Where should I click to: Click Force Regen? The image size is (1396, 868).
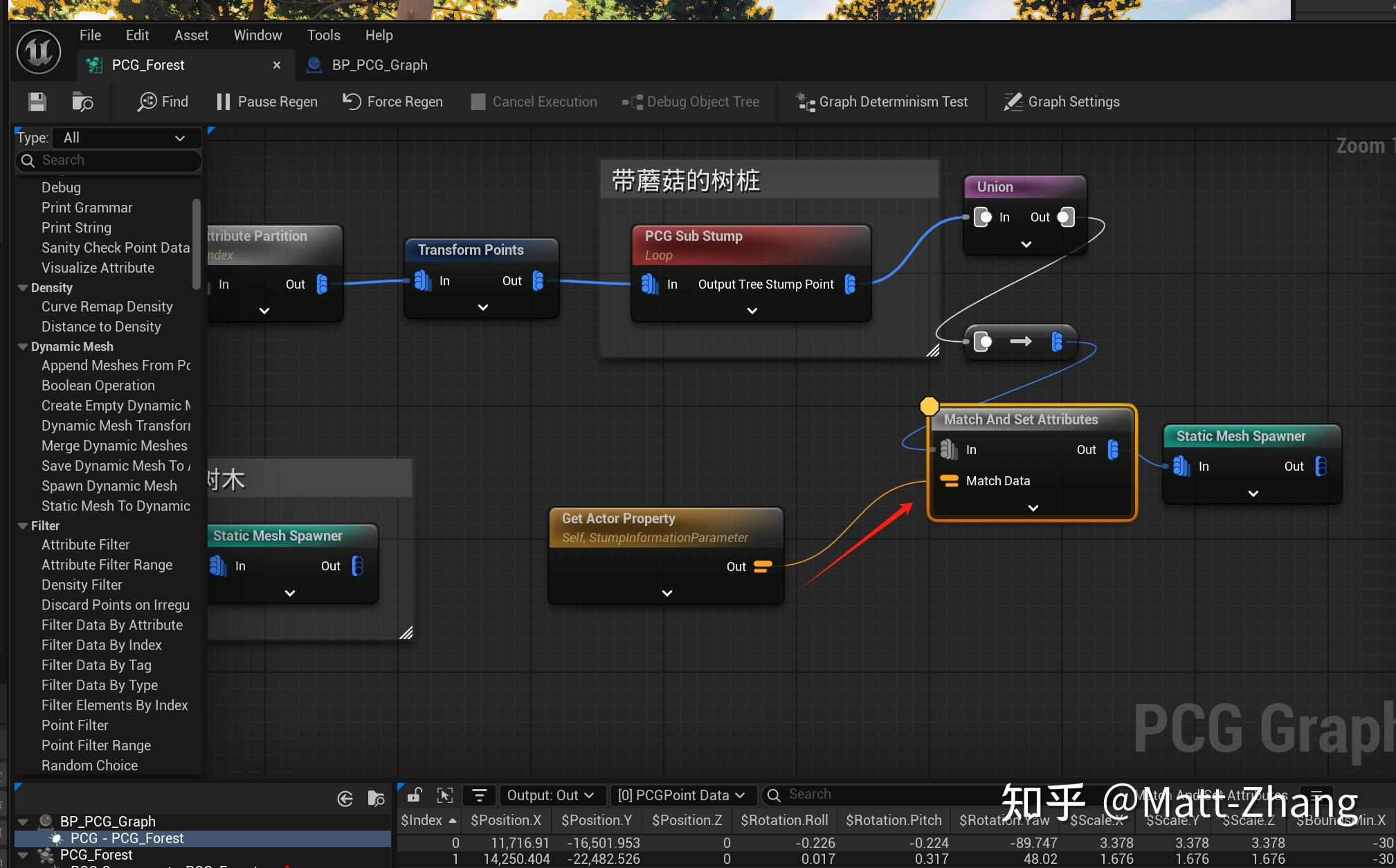(x=392, y=101)
